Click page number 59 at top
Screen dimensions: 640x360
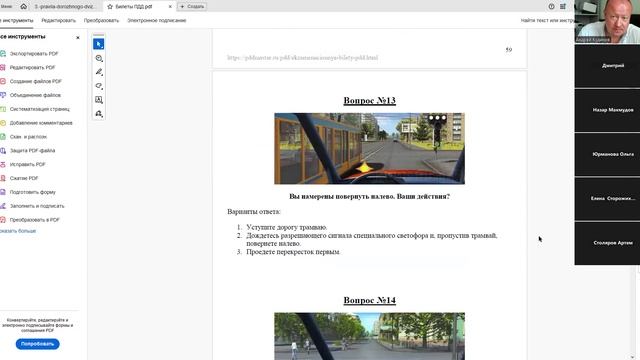pyautogui.click(x=509, y=50)
